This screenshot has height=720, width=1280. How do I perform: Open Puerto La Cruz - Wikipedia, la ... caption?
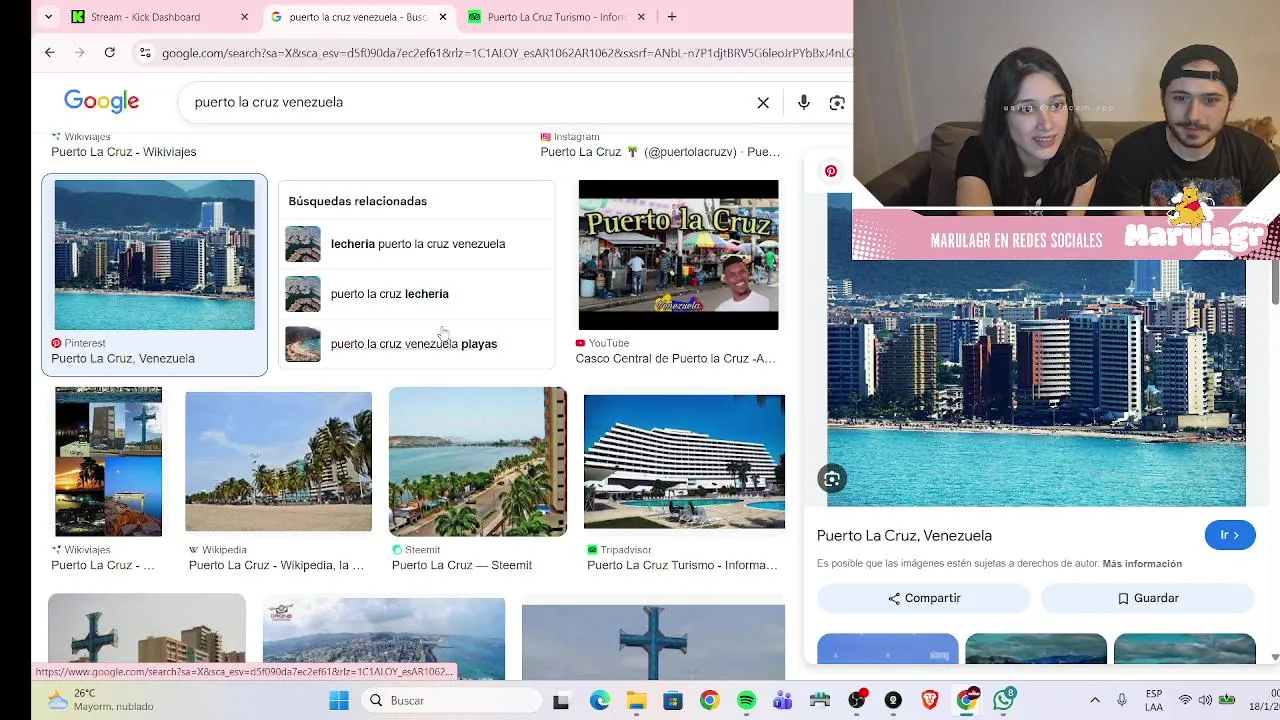point(276,565)
